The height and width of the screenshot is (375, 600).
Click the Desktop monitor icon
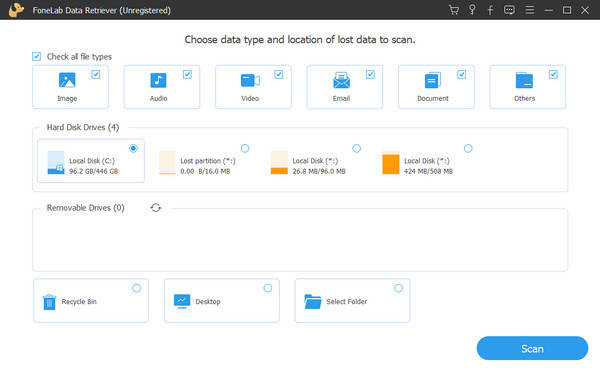(x=182, y=302)
